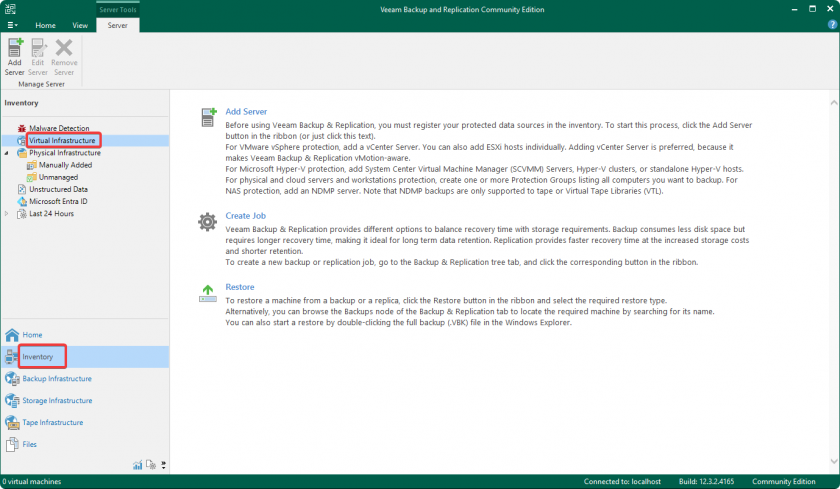Open the main hamburger menu
The height and width of the screenshot is (489, 840).
12,25
